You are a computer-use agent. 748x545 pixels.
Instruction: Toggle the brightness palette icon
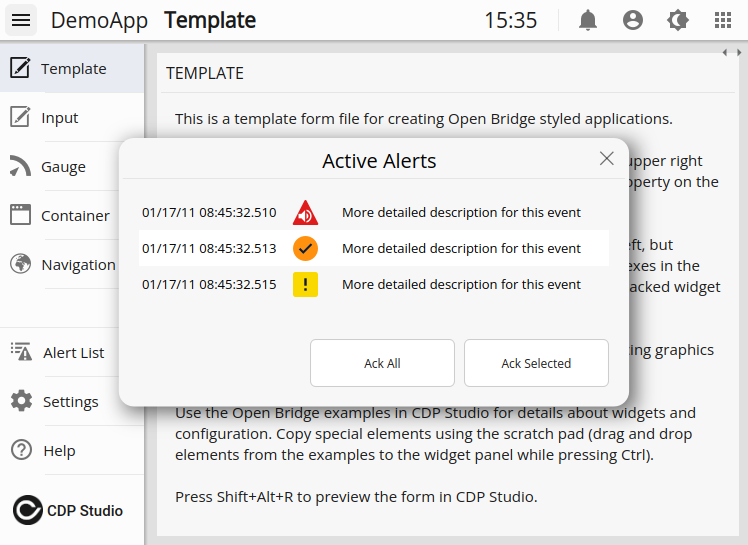tap(678, 20)
